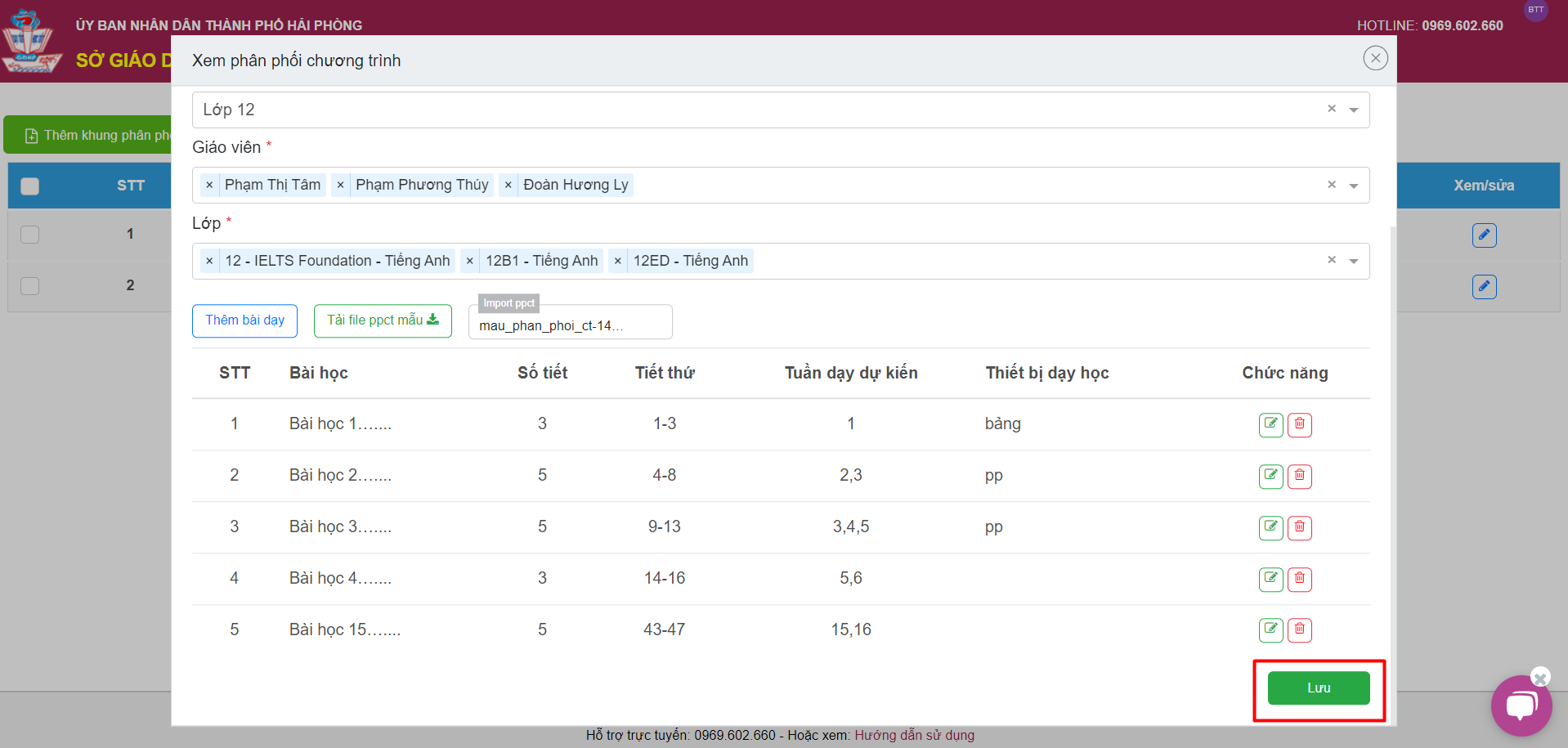The image size is (1568, 748).
Task: Open the Giáo viên dropdown arrow
Action: click(x=1354, y=186)
